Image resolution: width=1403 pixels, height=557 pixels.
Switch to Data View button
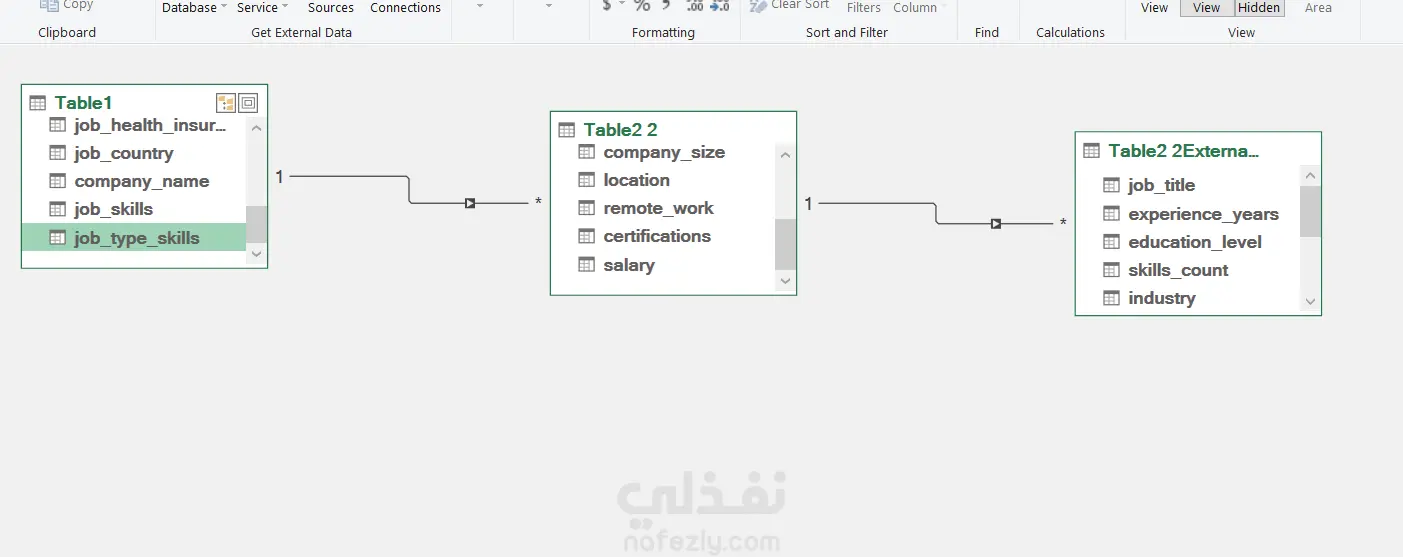[1154, 7]
